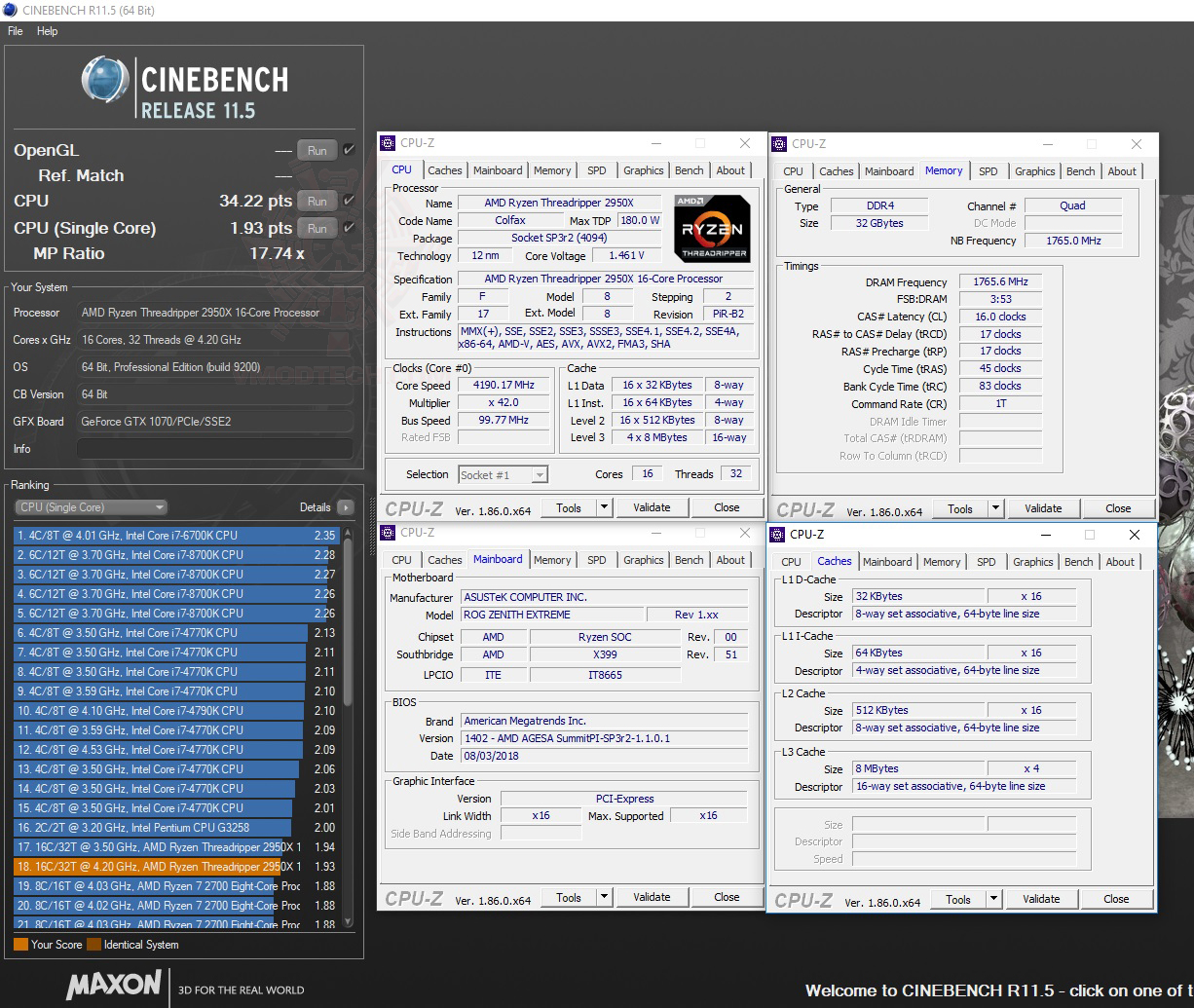Minimize the Memory CPU-Z window

pyautogui.click(x=1046, y=144)
